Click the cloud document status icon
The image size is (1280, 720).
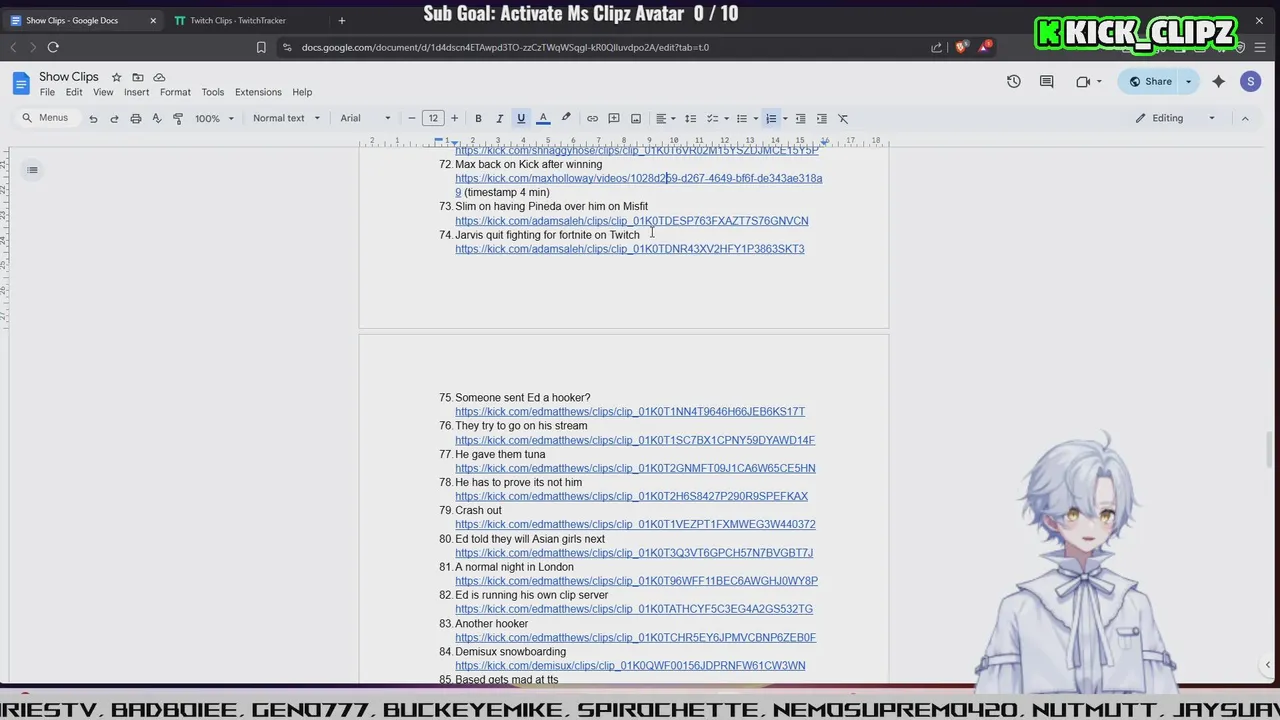159,77
